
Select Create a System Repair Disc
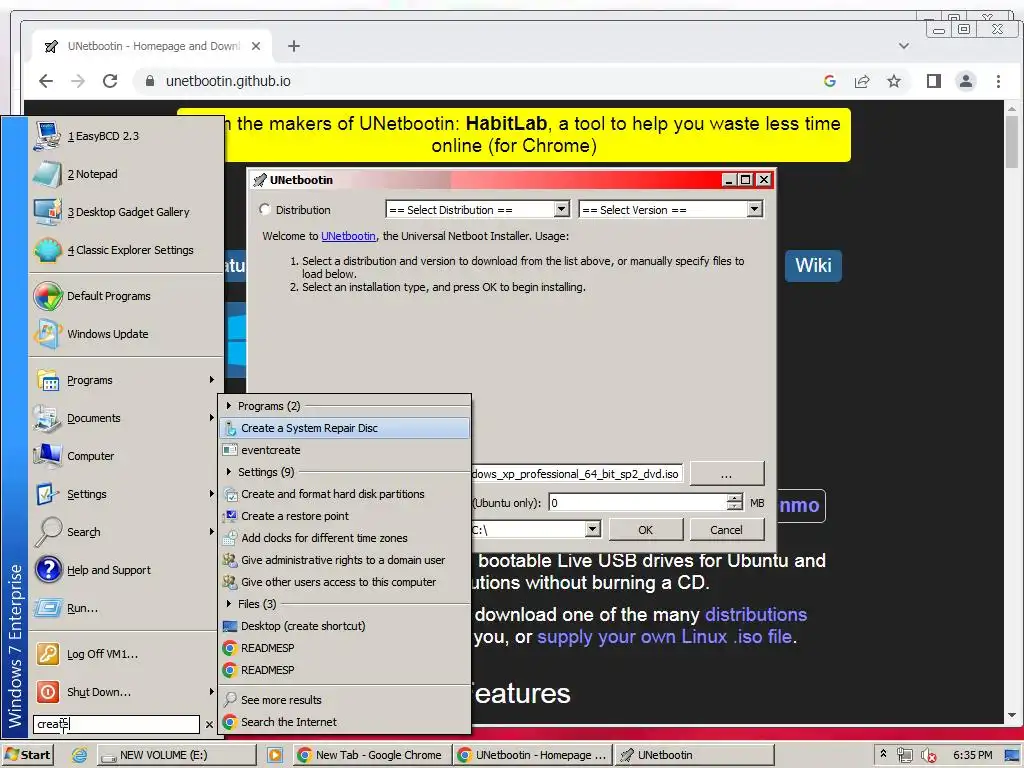pos(345,428)
